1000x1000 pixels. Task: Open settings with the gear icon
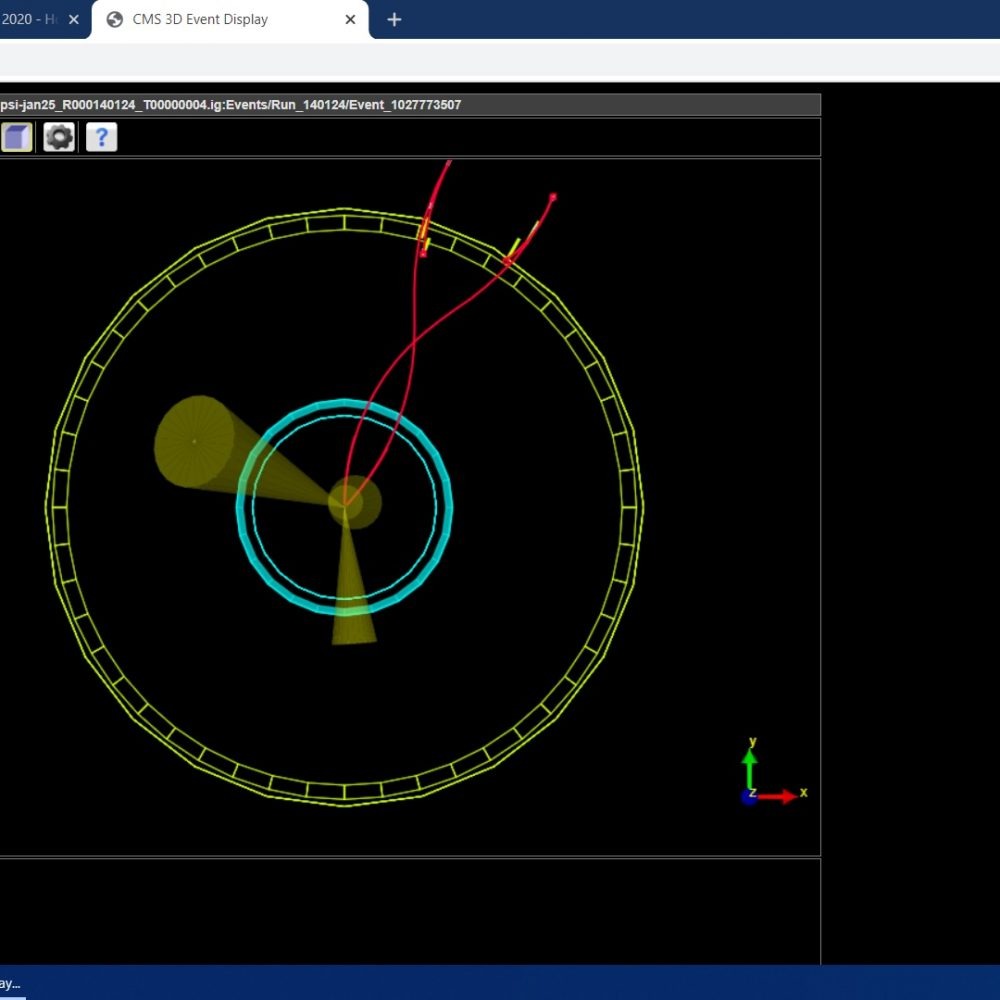point(59,137)
